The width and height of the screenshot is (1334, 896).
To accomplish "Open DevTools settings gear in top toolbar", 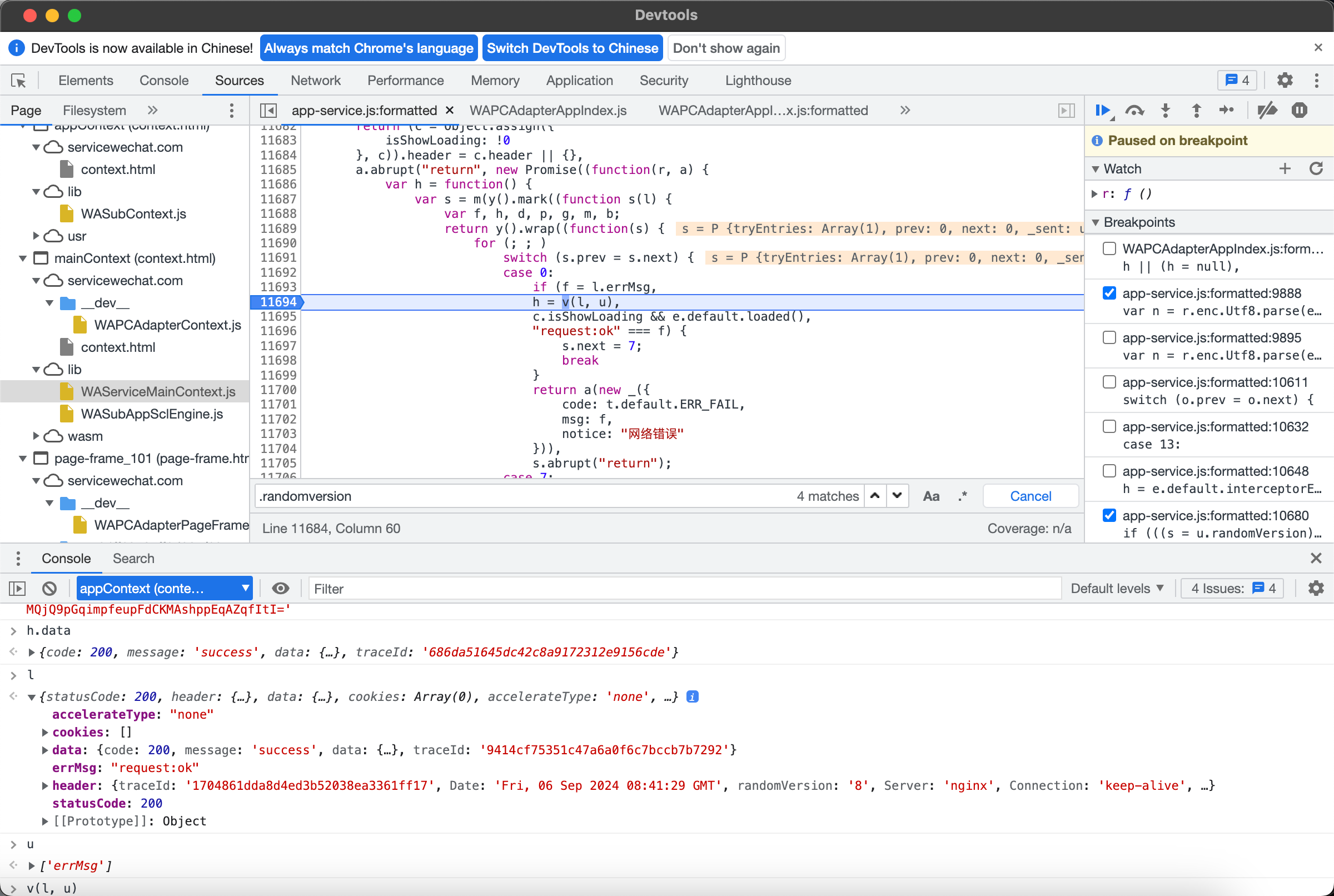I will 1285,81.
